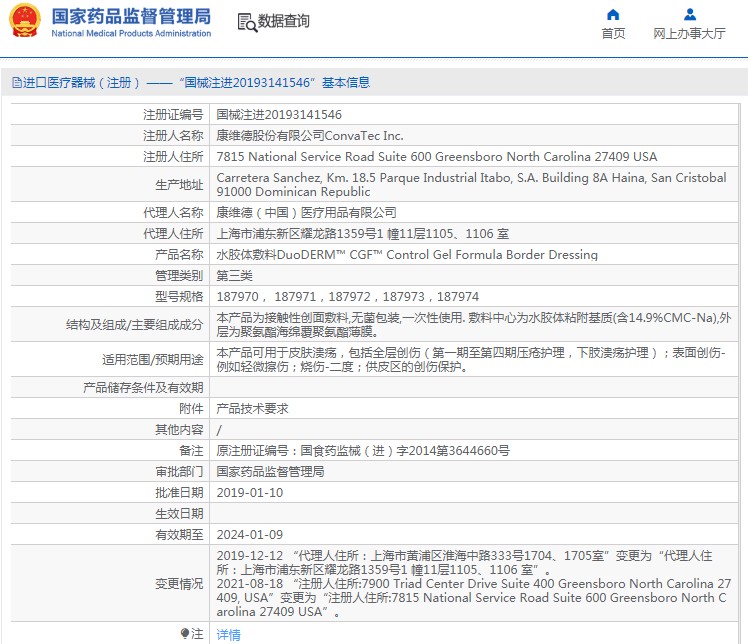
Task: Open the 详情 details link
Action: coord(229,634)
